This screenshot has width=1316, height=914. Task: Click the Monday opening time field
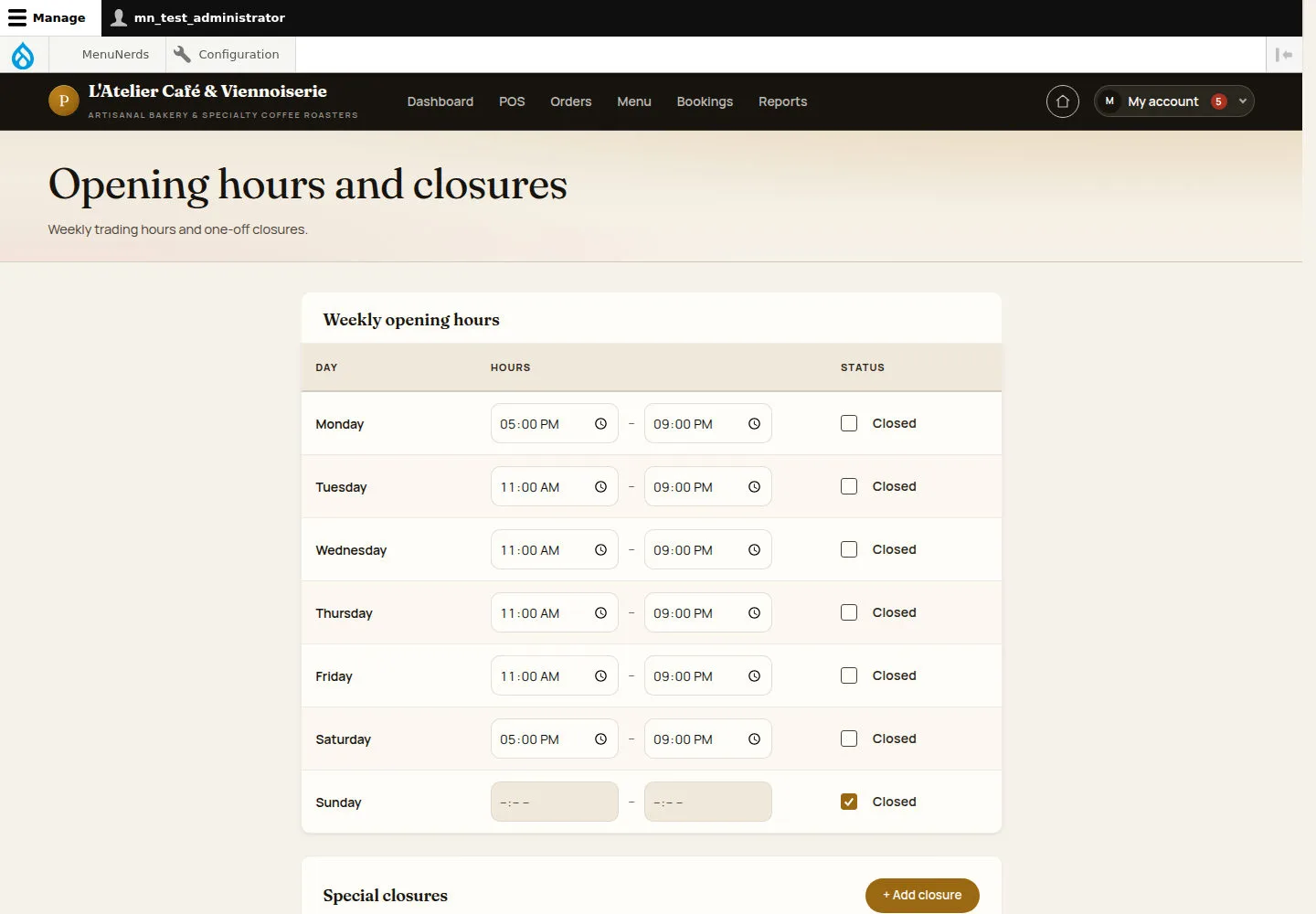click(x=555, y=424)
